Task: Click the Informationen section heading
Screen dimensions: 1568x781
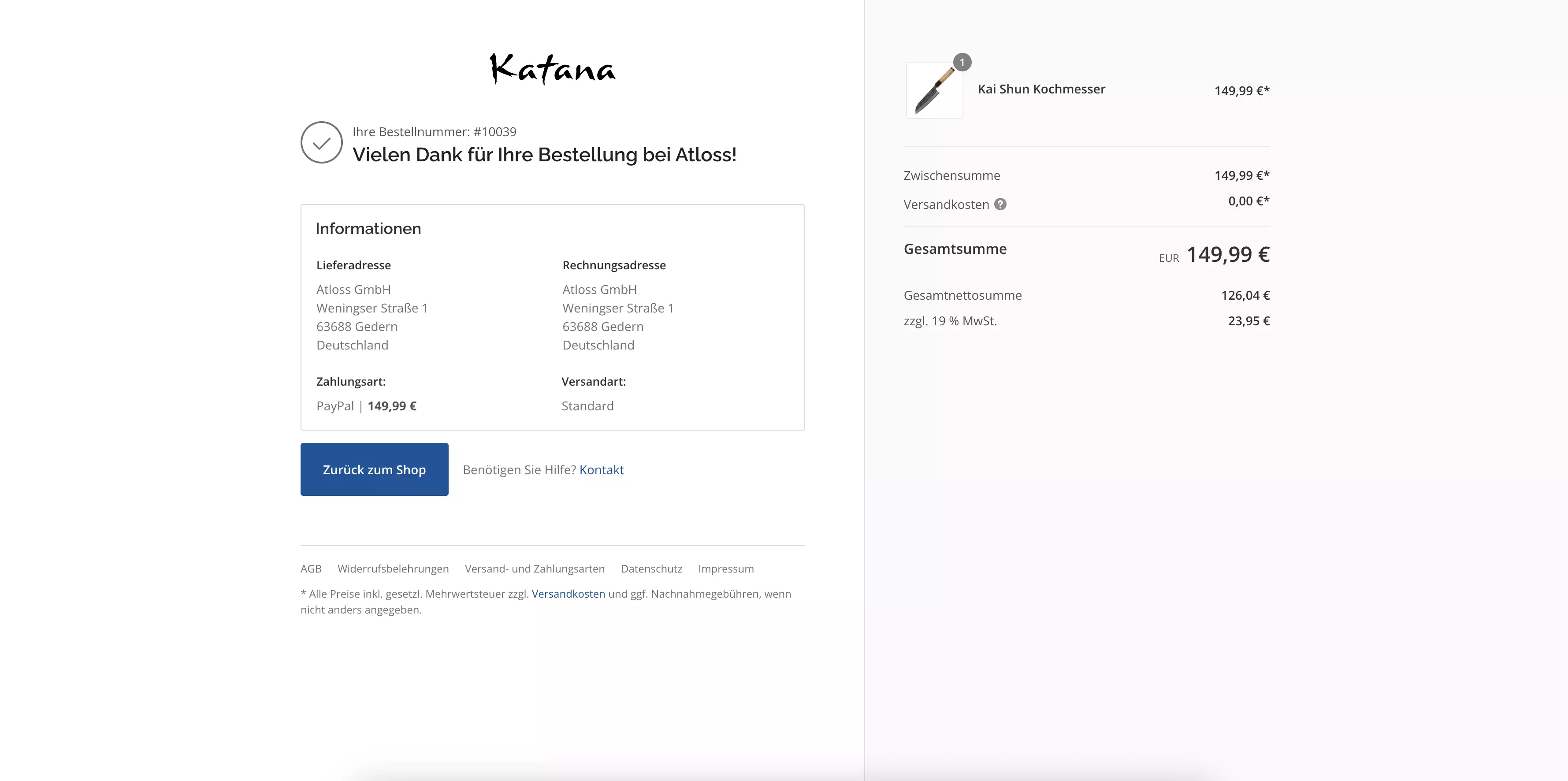Action: click(x=368, y=228)
